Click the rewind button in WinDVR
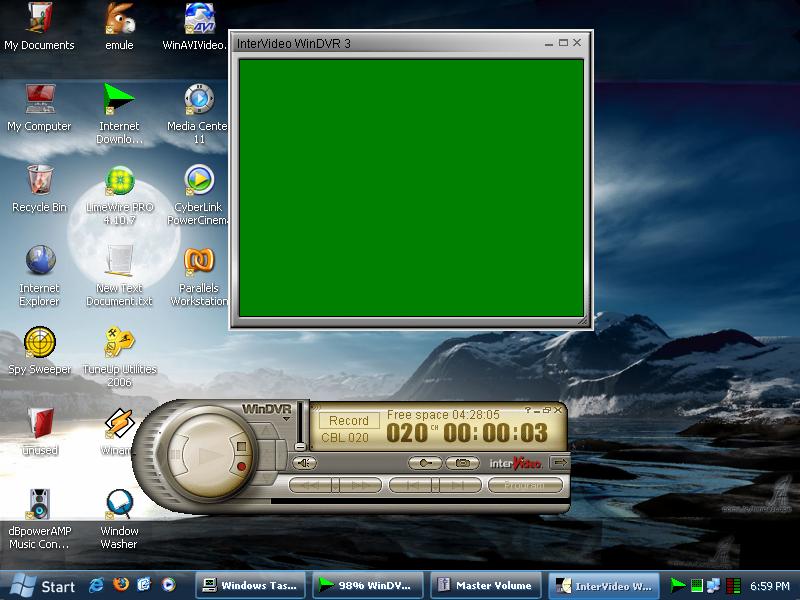The image size is (800, 600). 310,485
